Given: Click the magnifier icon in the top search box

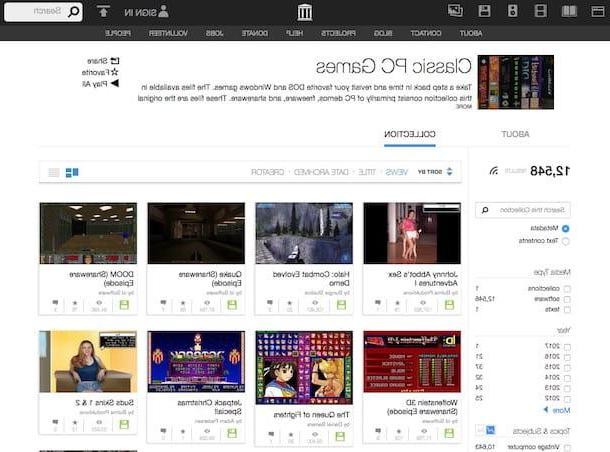Looking at the screenshot, I should point(74,11).
